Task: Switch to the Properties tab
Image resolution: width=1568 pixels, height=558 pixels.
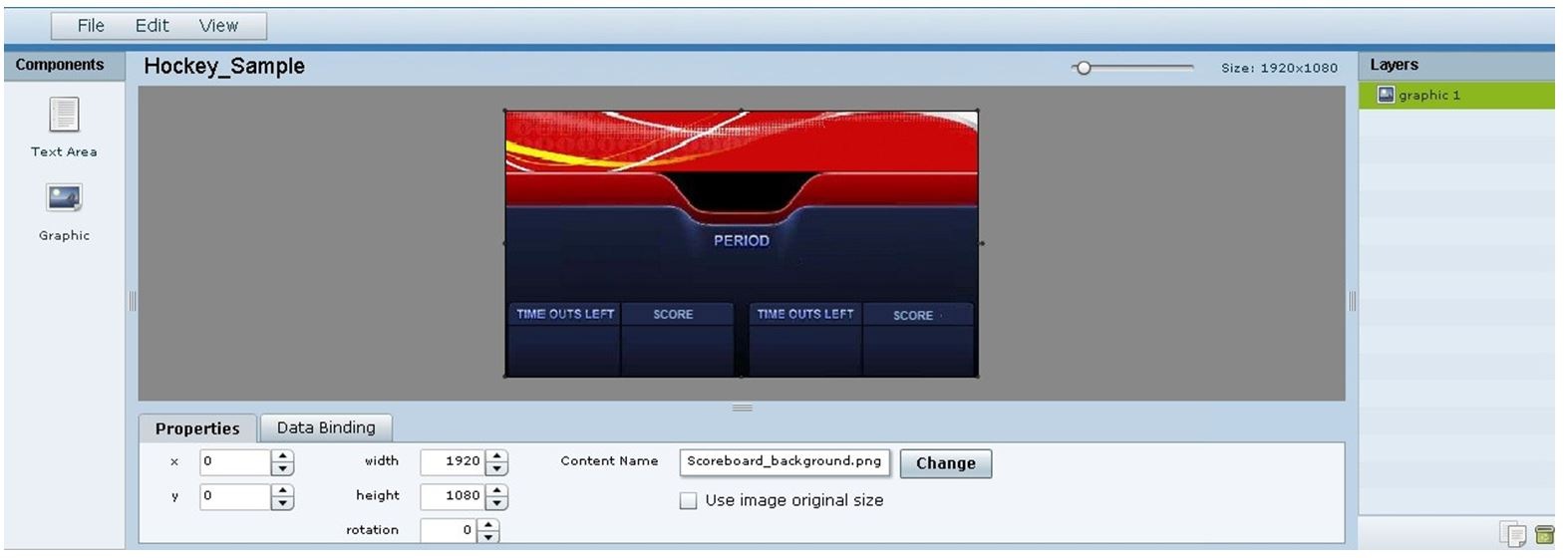Action: 197,428
